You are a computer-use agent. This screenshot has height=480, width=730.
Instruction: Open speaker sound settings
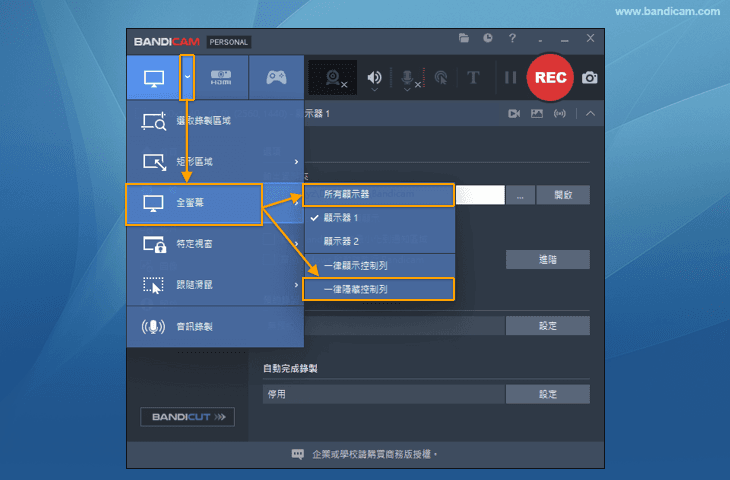(374, 77)
